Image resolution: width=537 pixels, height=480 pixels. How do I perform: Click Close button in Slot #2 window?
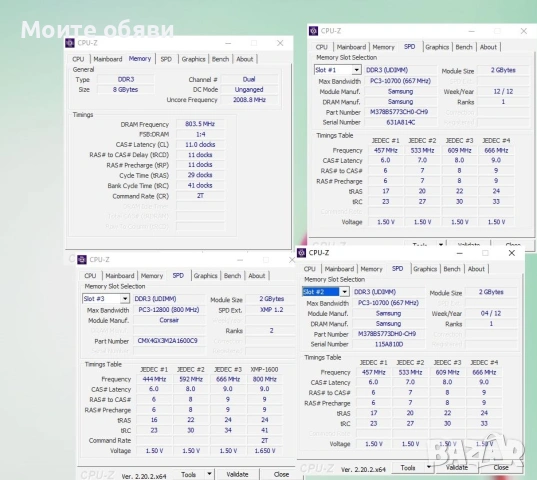(501, 468)
